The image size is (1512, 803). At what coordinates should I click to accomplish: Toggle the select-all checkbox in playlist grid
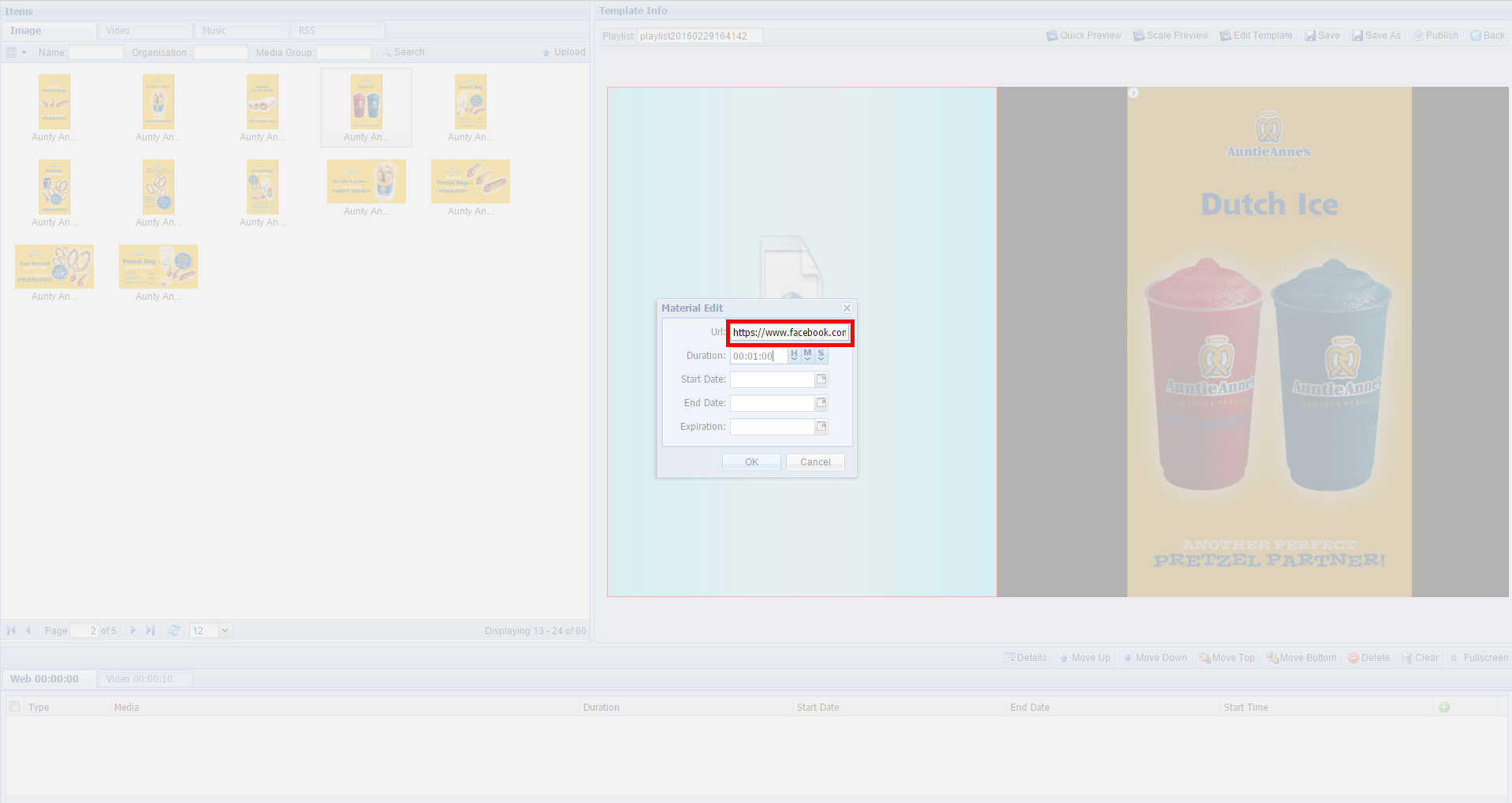pyautogui.click(x=14, y=707)
